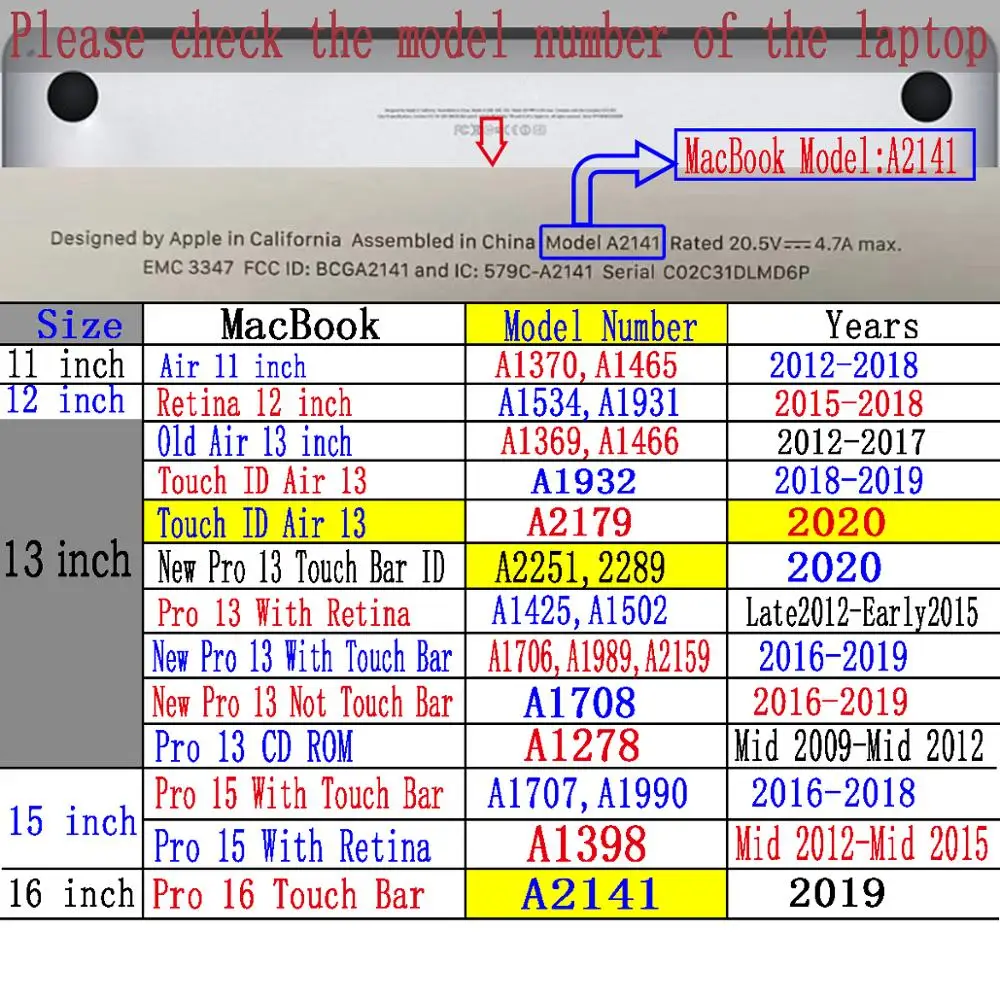Click the 'Pro 13 CD ROM' cell

coord(304,746)
